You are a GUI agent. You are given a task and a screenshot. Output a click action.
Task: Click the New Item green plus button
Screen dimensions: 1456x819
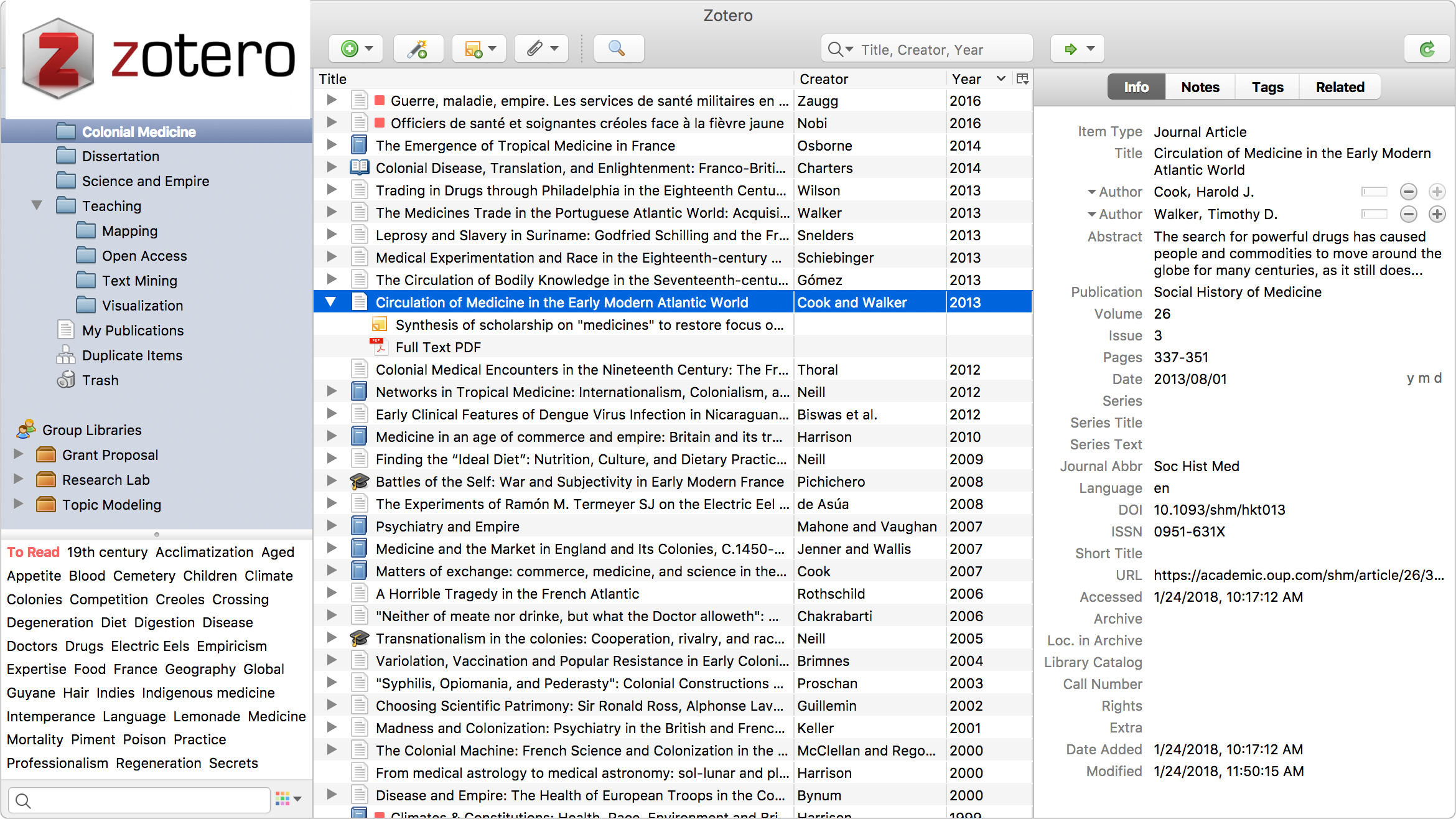[350, 49]
